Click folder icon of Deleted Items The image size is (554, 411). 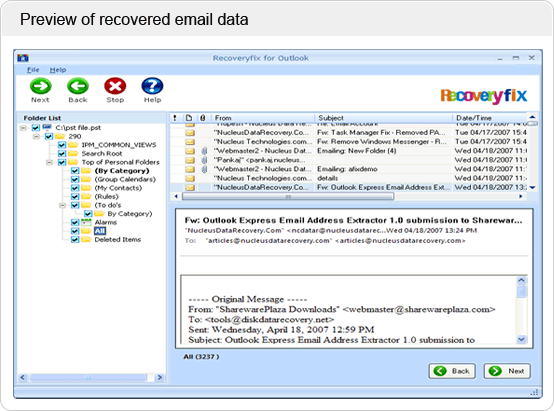point(86,240)
